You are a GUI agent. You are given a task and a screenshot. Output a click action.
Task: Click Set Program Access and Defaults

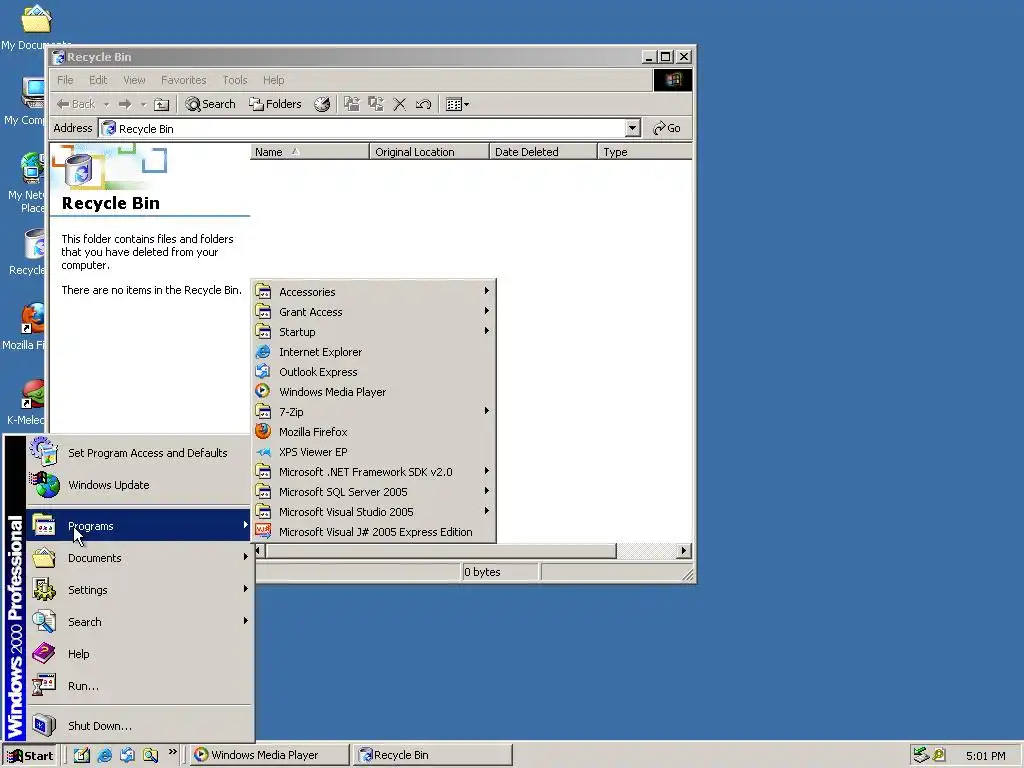(139, 453)
